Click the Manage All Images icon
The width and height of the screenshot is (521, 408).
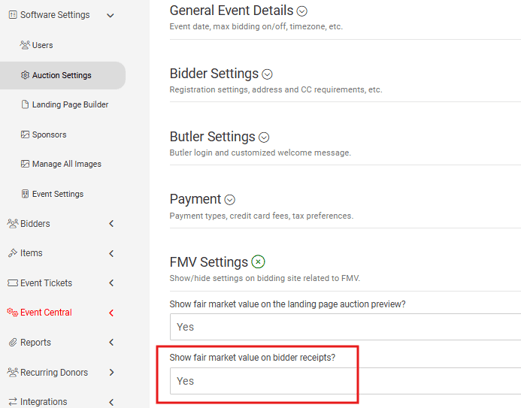(25, 164)
